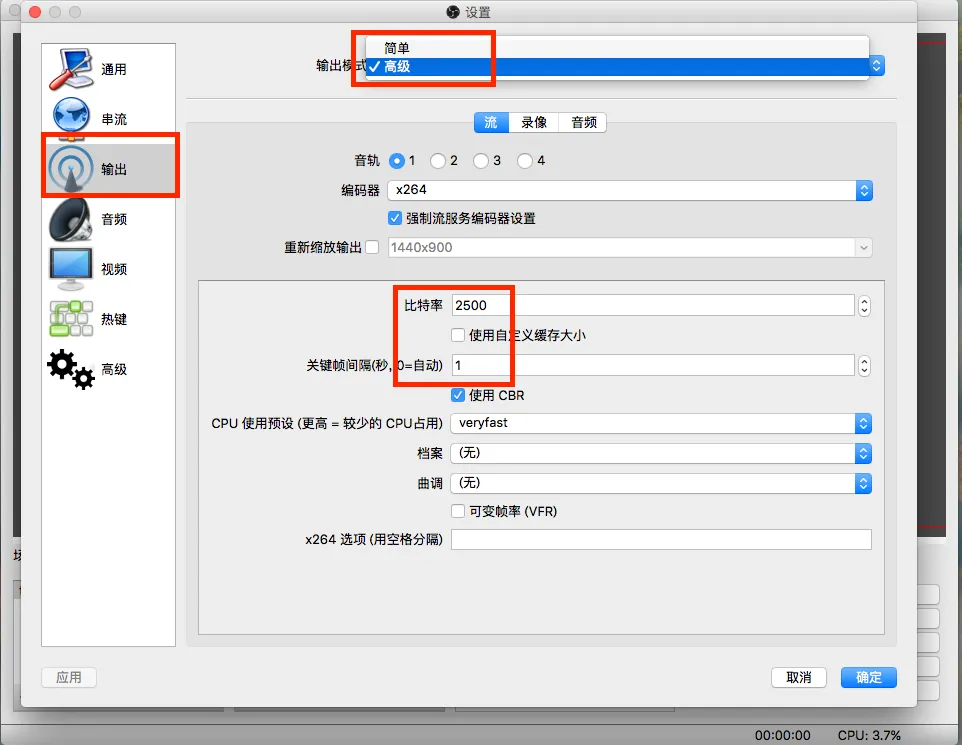Switch to the 录像 tab
This screenshot has height=745, width=962.
tap(534, 122)
